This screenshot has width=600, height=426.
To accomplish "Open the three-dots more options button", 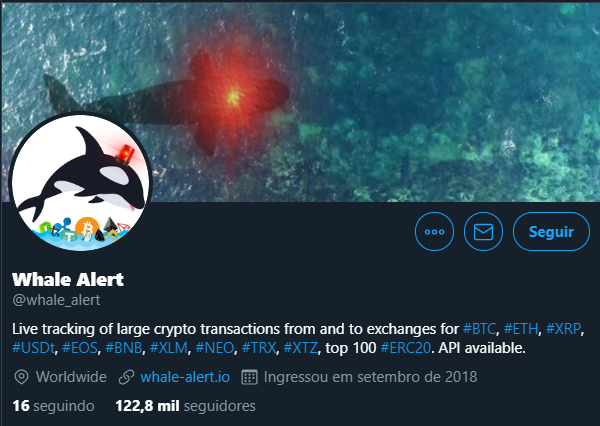I will [x=434, y=232].
